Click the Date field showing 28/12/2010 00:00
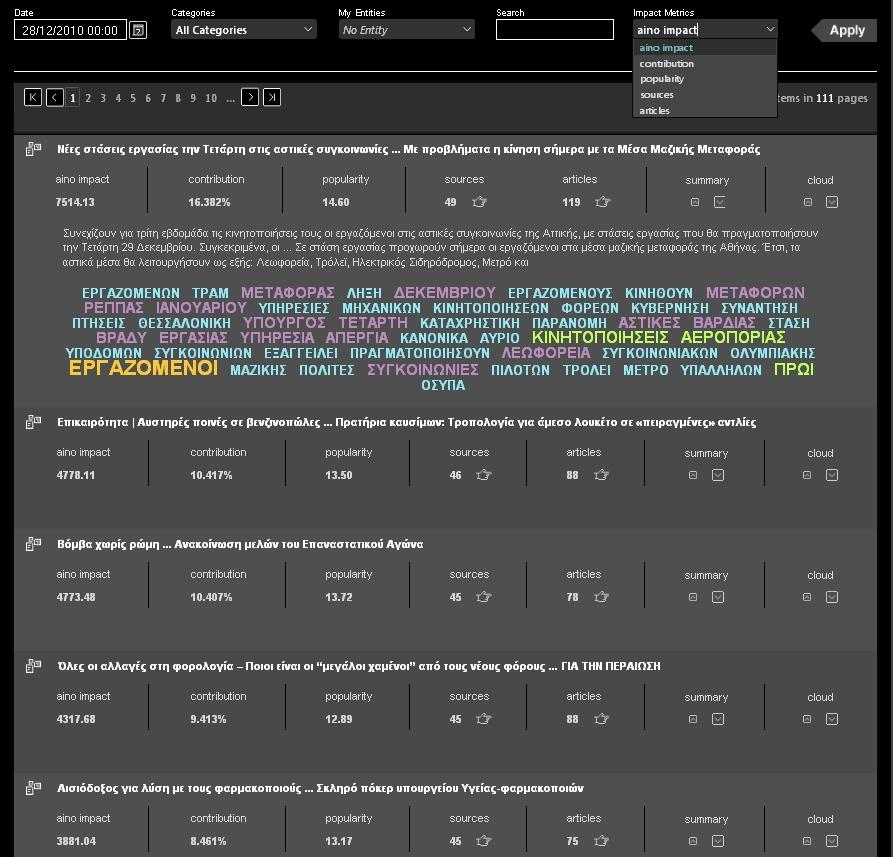Screen dimensions: 893x857 pos(70,30)
